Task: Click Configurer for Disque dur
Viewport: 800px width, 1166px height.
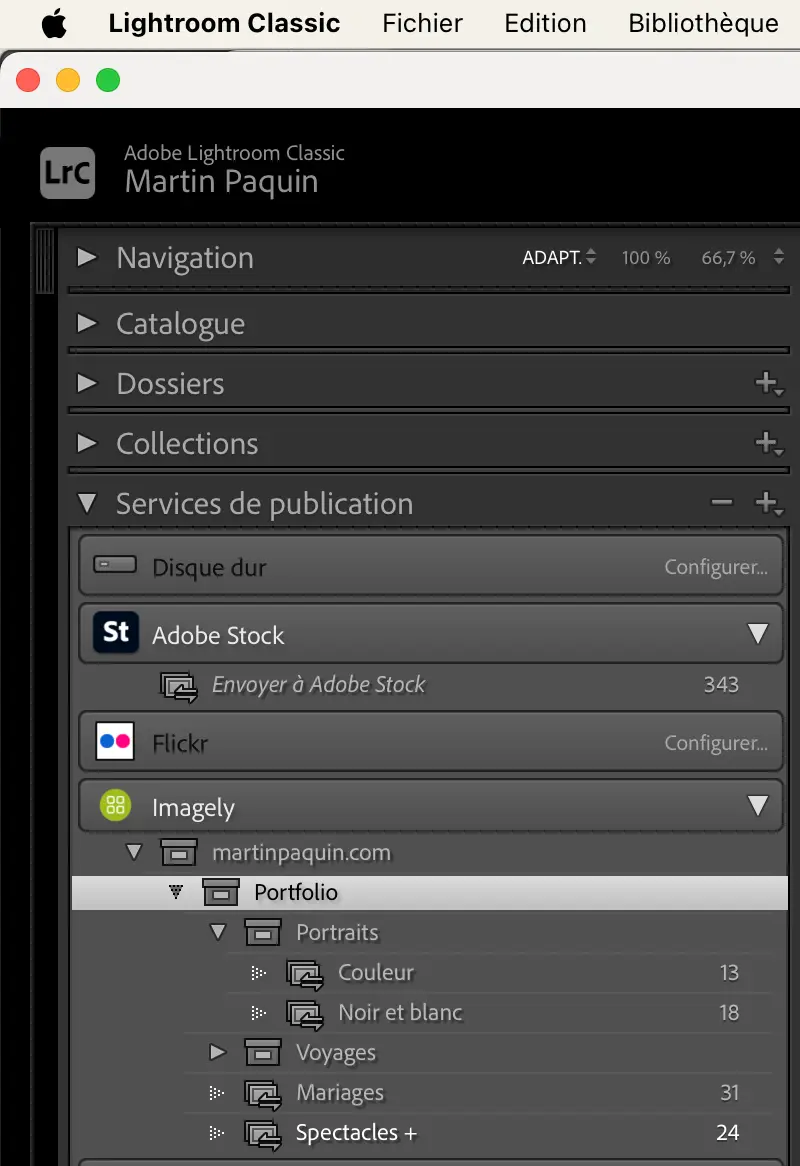Action: click(x=716, y=567)
